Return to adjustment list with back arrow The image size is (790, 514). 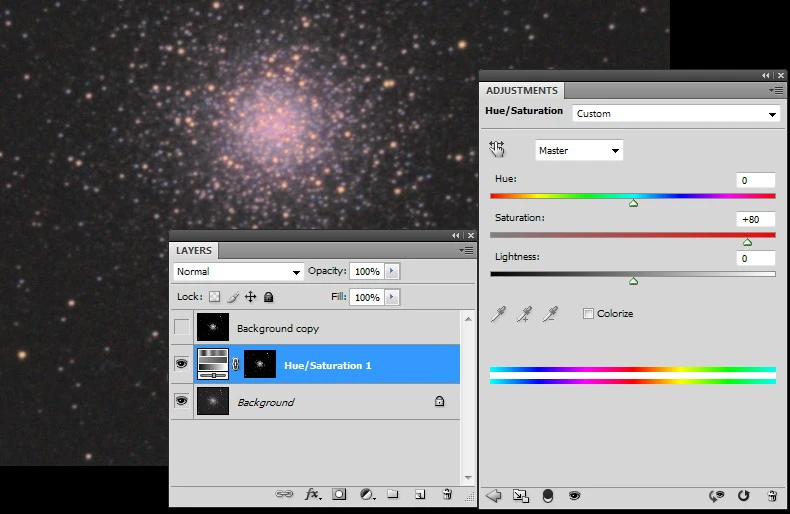[x=493, y=495]
